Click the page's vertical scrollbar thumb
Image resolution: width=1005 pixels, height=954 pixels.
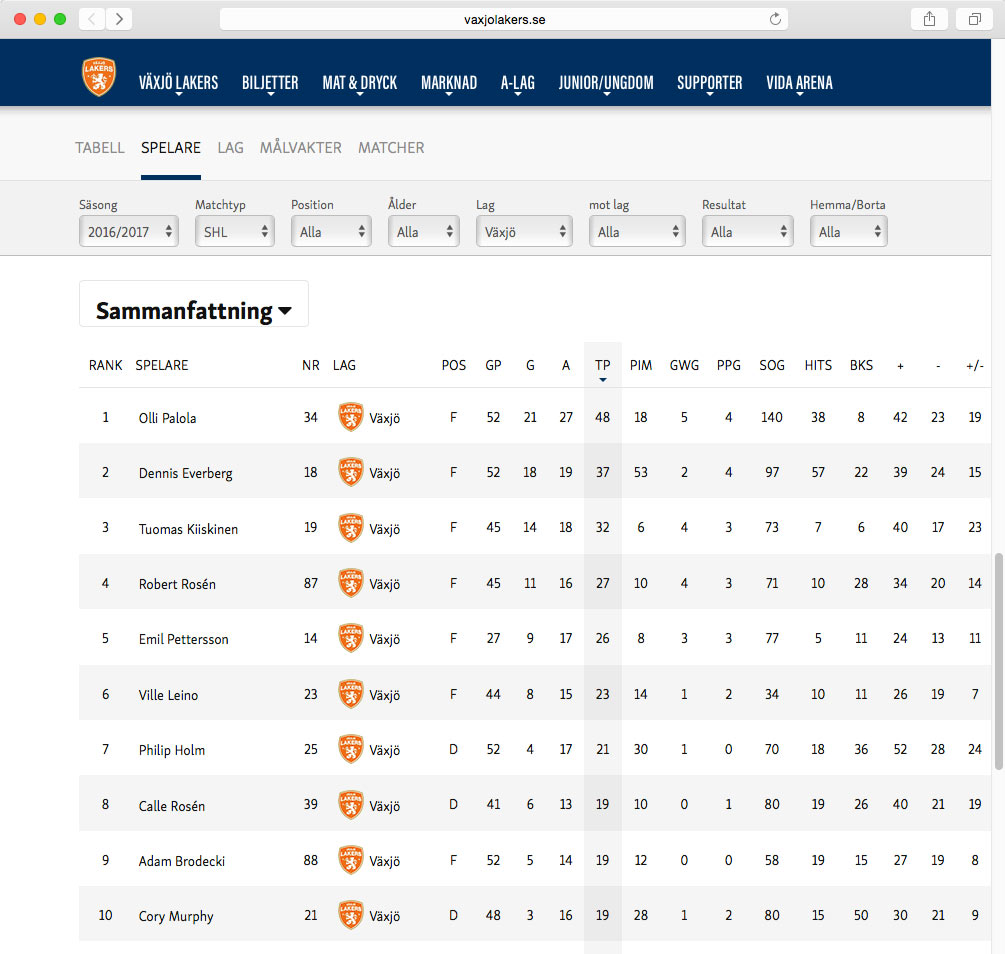pos(998,660)
